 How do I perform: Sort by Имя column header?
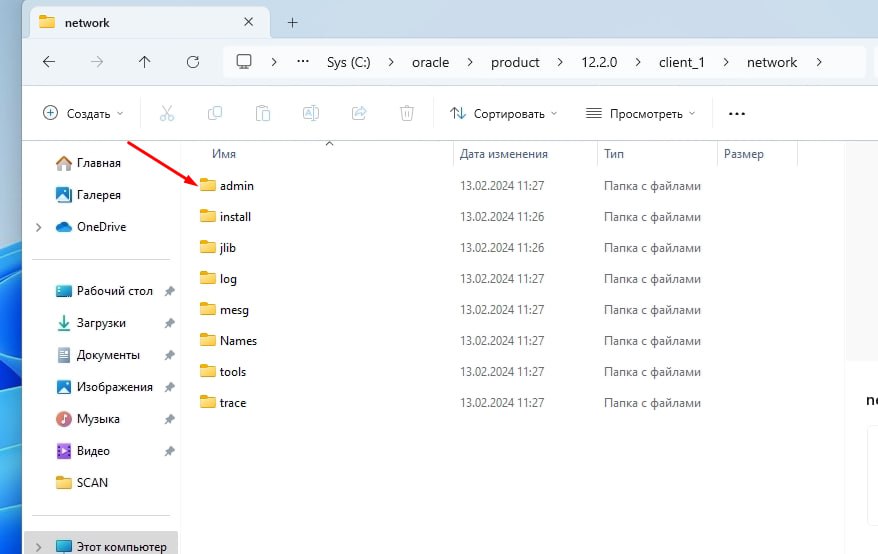[224, 153]
